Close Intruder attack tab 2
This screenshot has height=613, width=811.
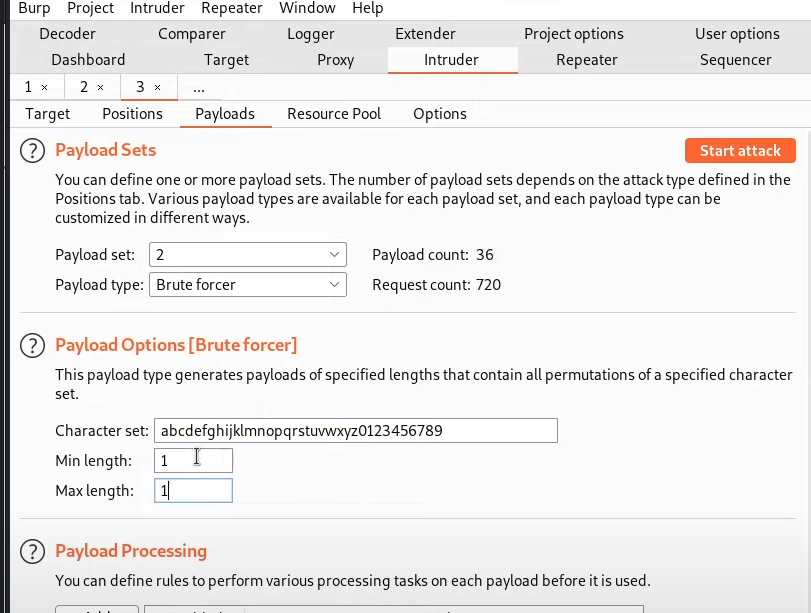click(x=100, y=87)
